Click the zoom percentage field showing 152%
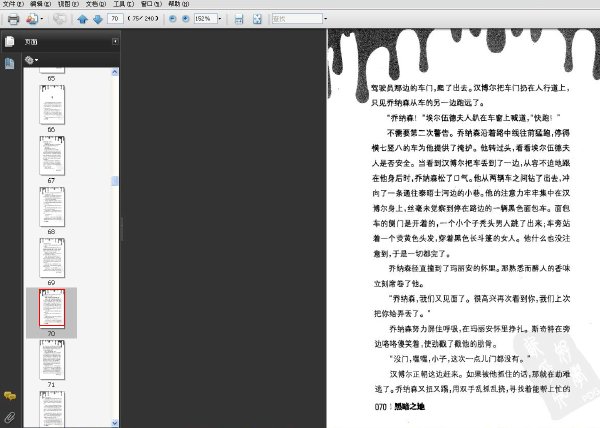600x428 pixels. pos(205,18)
